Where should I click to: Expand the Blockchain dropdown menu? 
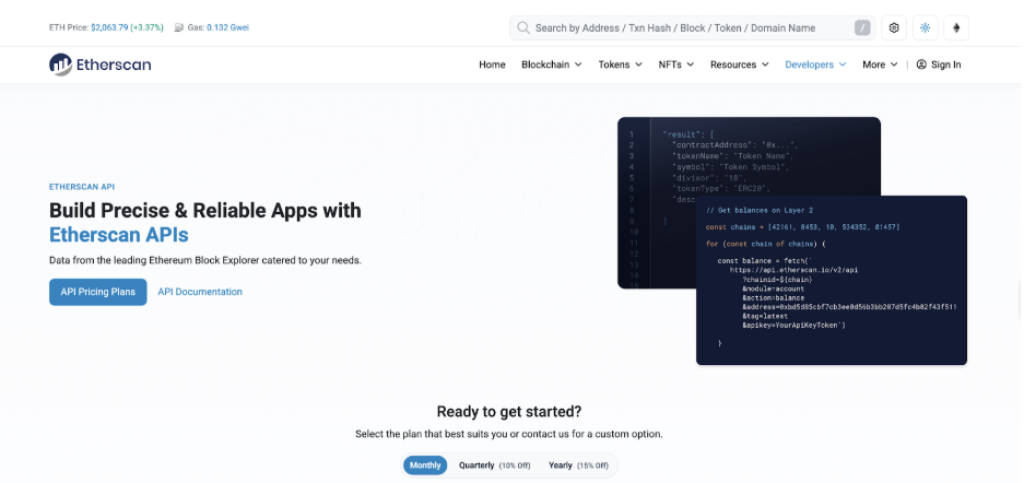click(551, 65)
